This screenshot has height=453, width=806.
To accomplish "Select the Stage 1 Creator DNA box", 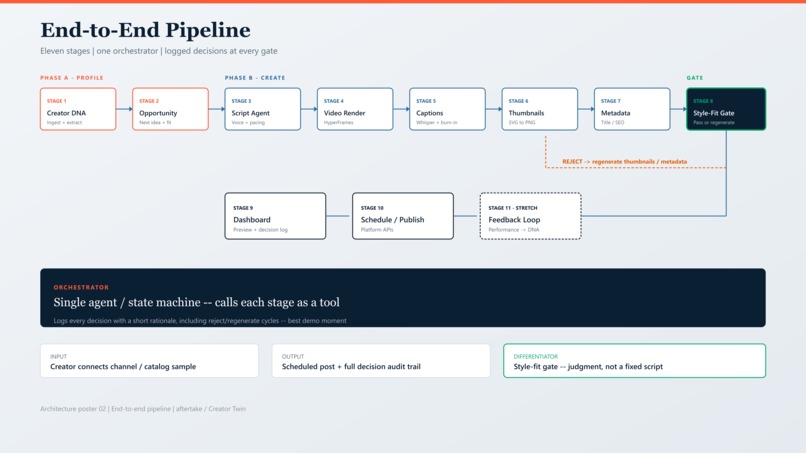I will point(78,109).
